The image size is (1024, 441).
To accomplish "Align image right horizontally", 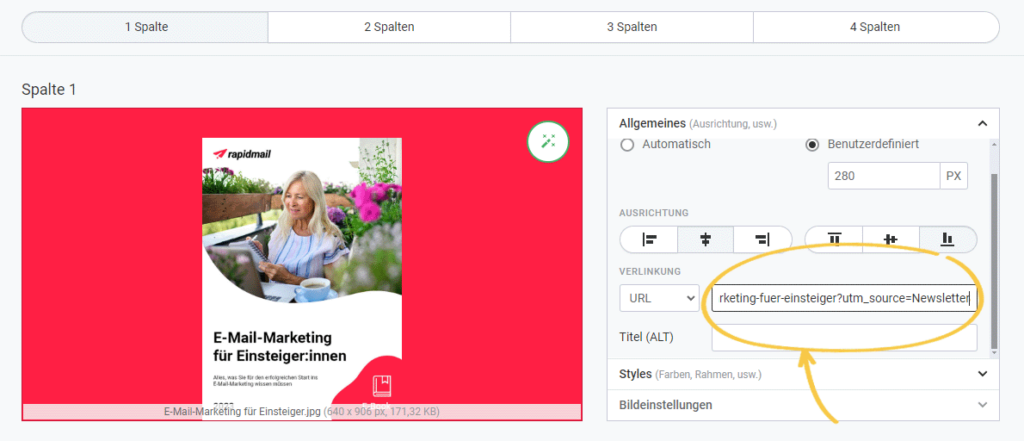I will 762,240.
